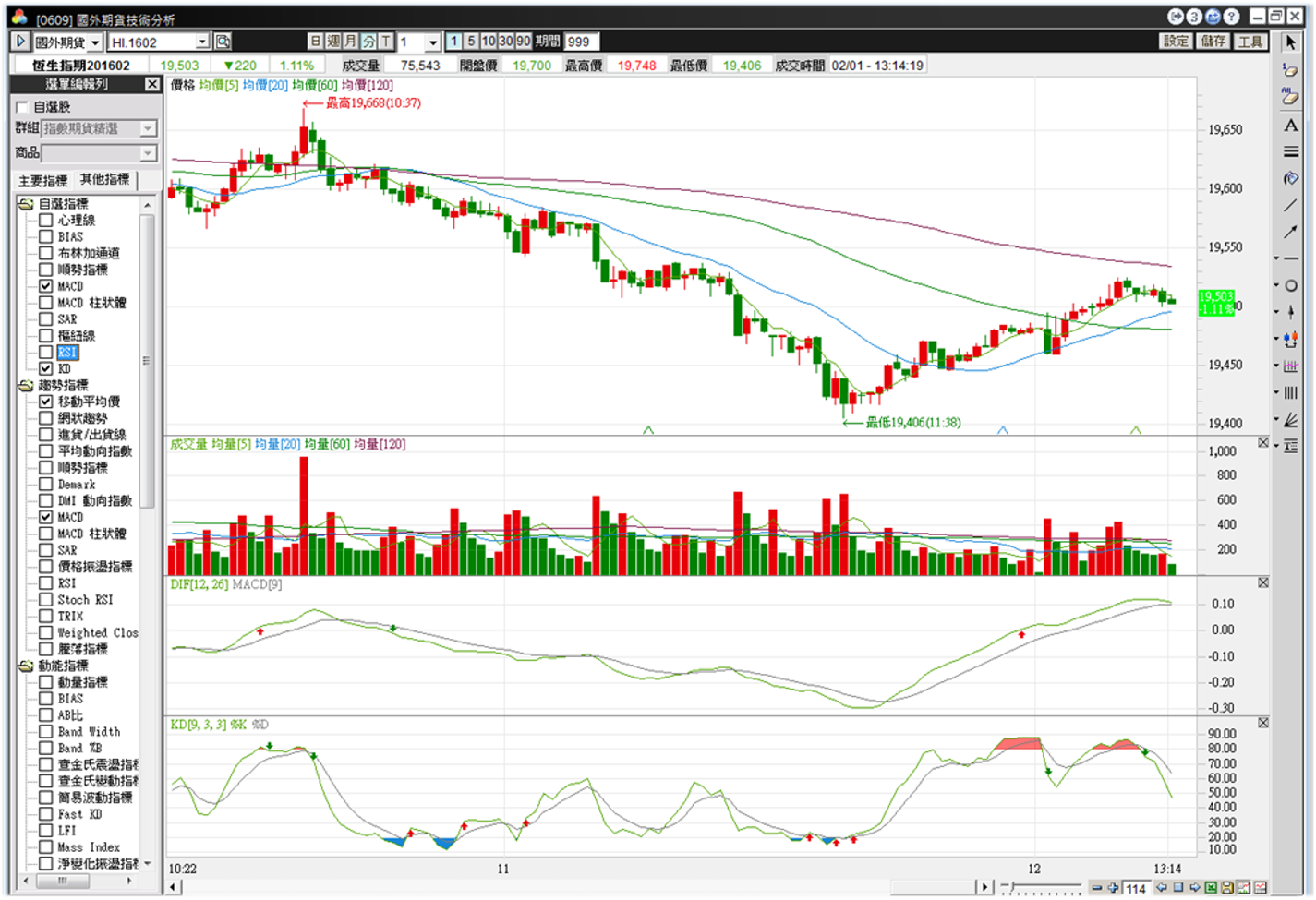Open the 國外期貨 market dropdown
The height and width of the screenshot is (900, 1316).
[94, 42]
